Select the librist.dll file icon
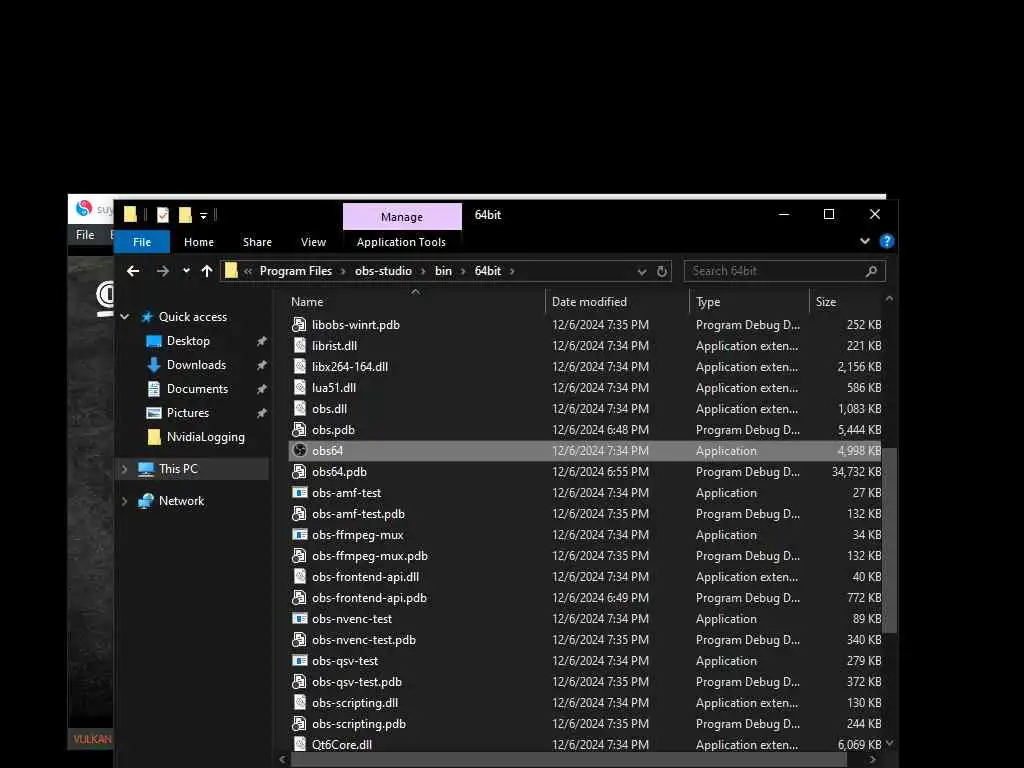This screenshot has height=768, width=1024. (x=300, y=345)
